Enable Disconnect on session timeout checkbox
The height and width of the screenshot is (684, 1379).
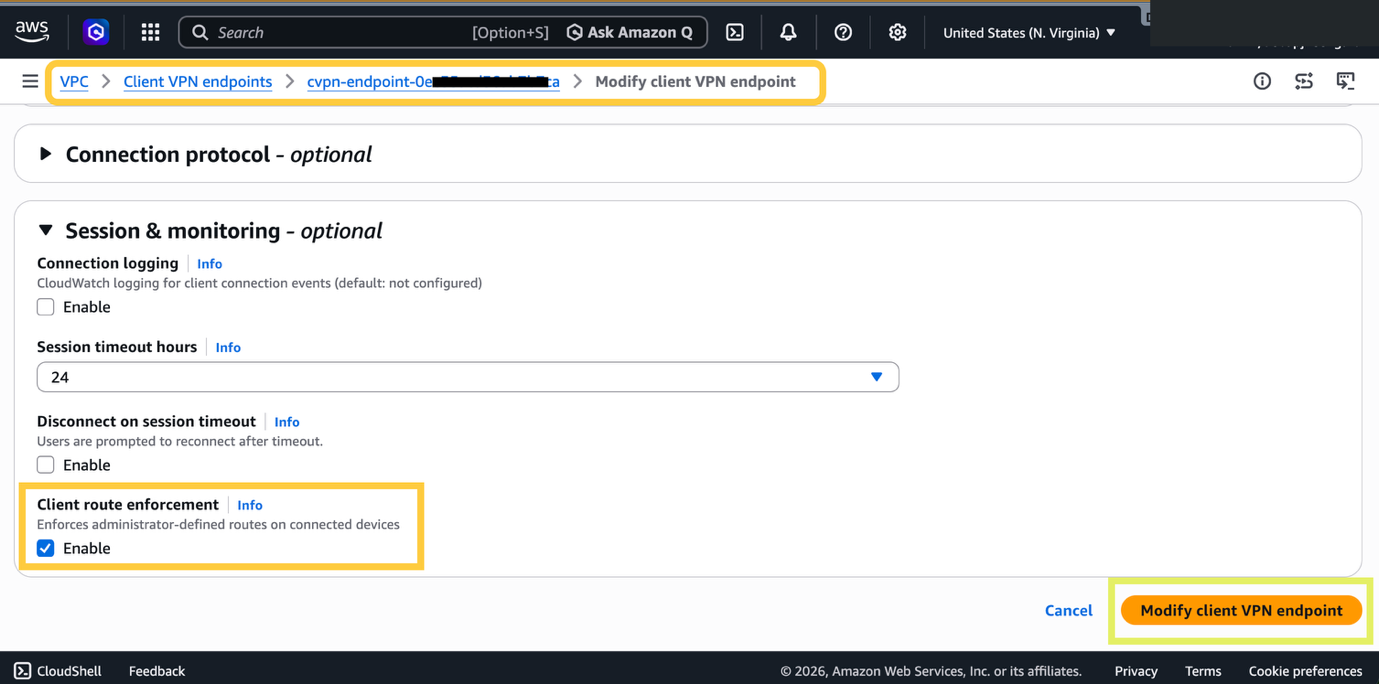[x=46, y=465]
